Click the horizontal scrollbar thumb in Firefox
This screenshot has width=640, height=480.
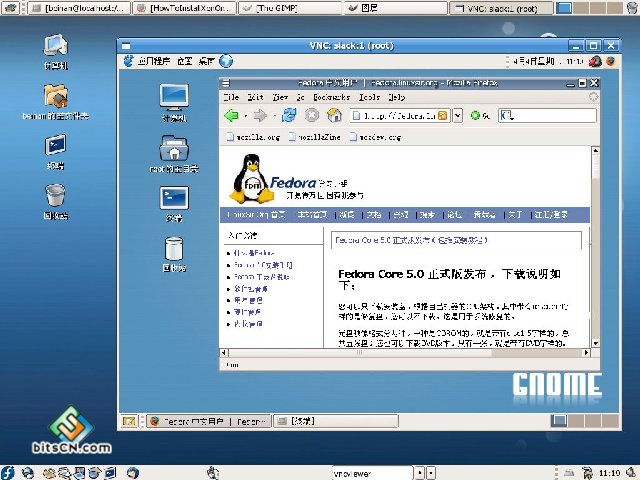[x=360, y=352]
